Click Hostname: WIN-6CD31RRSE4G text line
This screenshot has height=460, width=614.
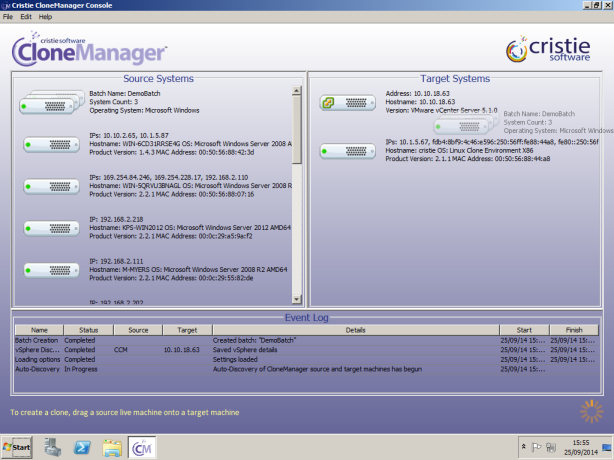(191, 144)
